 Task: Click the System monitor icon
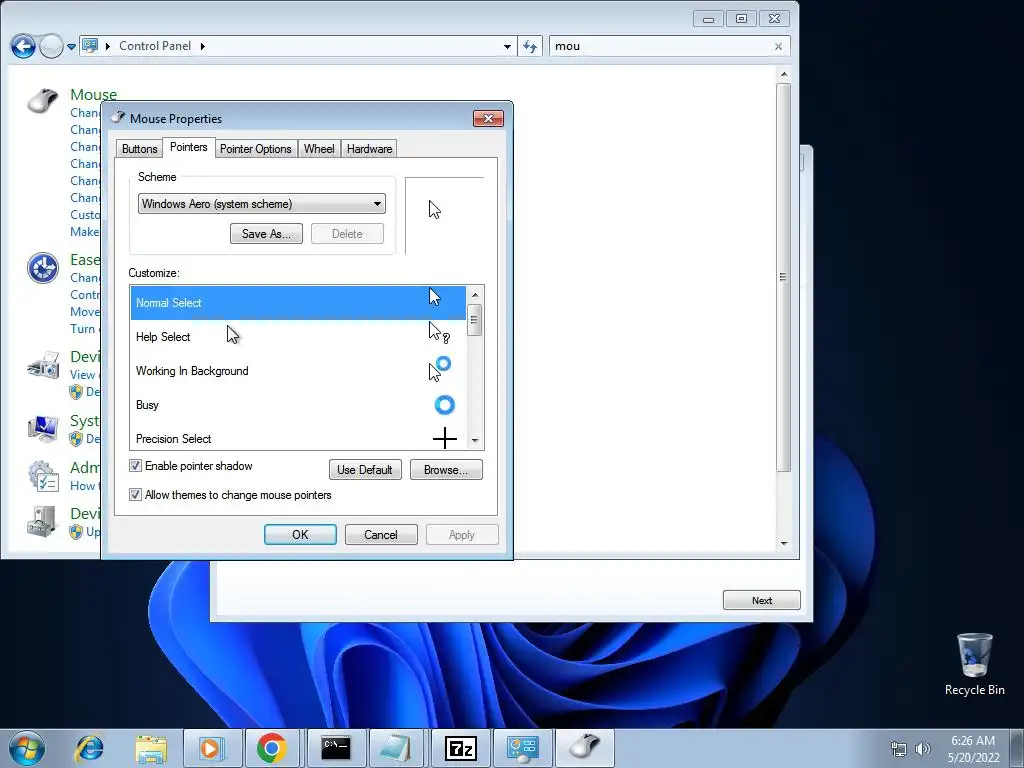click(43, 428)
